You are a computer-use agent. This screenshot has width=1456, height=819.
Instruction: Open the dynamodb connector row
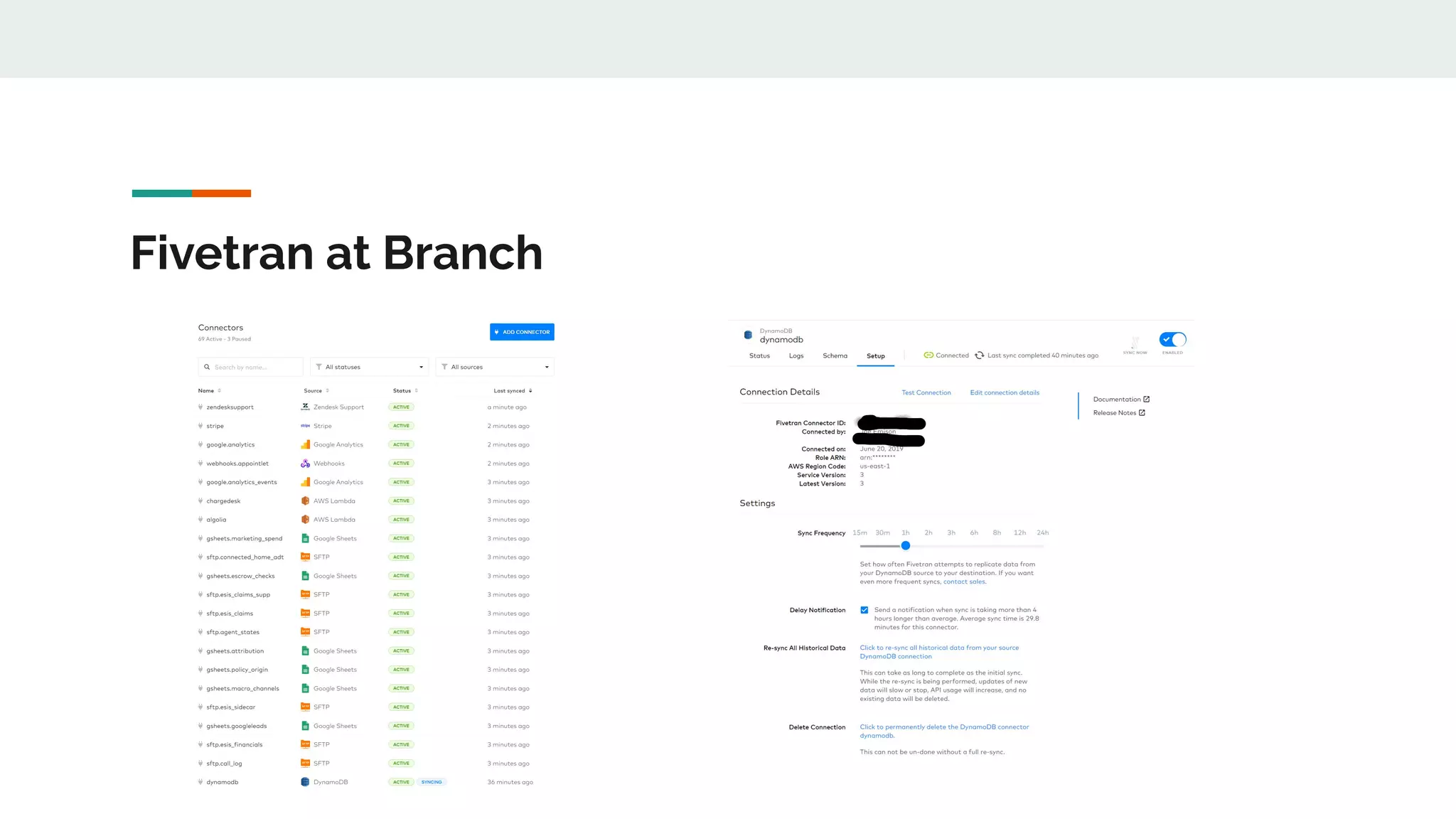click(376, 782)
